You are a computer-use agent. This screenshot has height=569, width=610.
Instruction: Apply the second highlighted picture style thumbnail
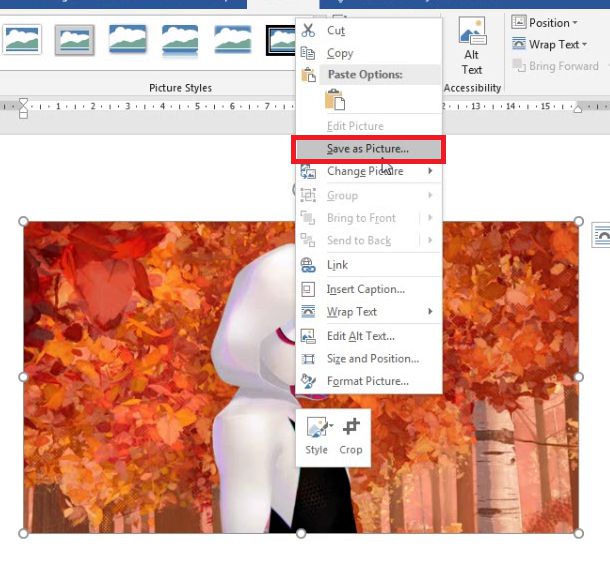point(75,40)
